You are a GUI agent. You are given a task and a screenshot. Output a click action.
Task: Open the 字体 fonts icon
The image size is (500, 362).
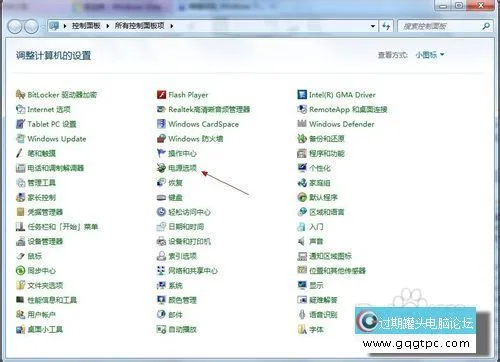(x=302, y=329)
